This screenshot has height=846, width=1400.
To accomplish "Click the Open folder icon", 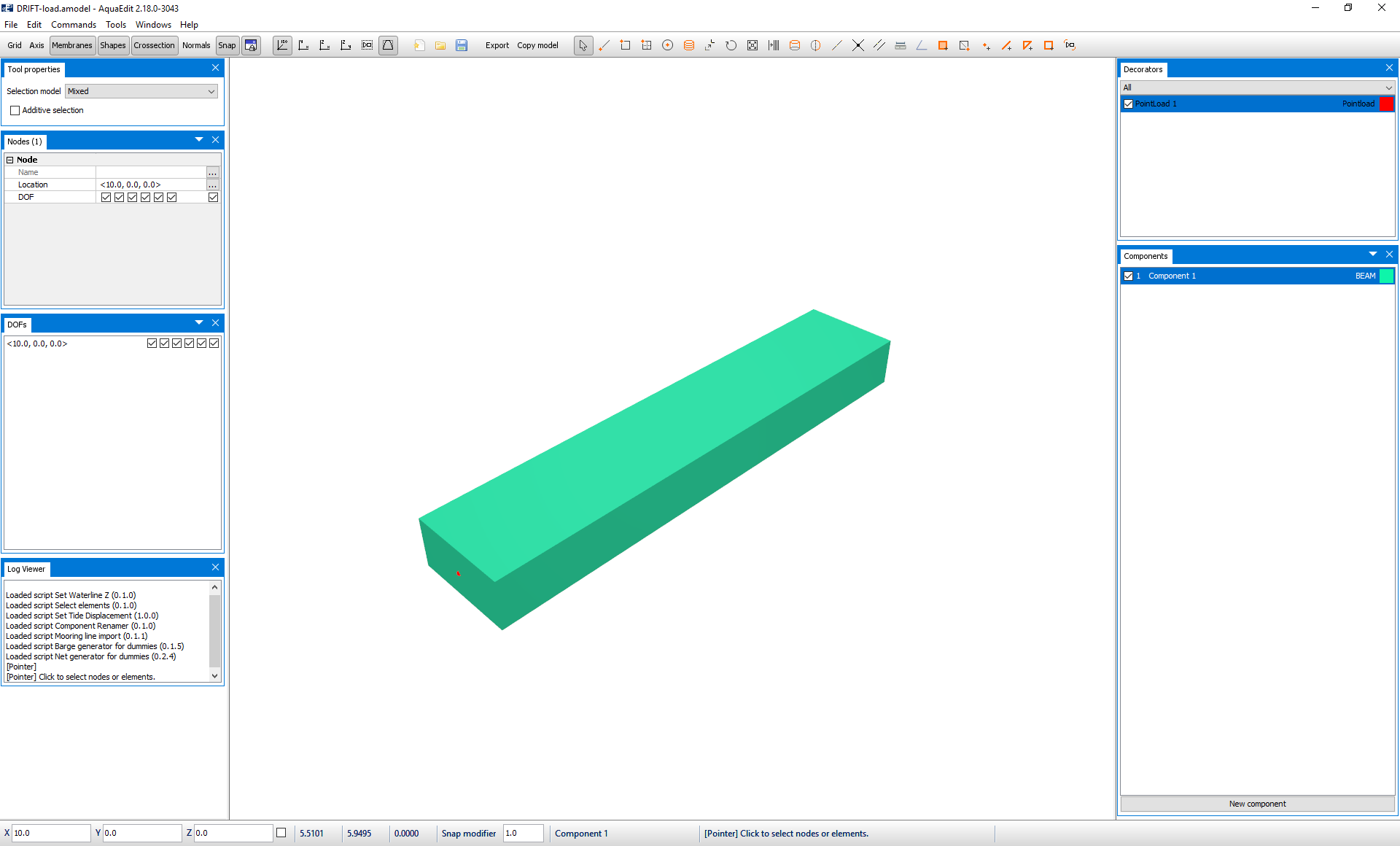I will click(x=440, y=45).
